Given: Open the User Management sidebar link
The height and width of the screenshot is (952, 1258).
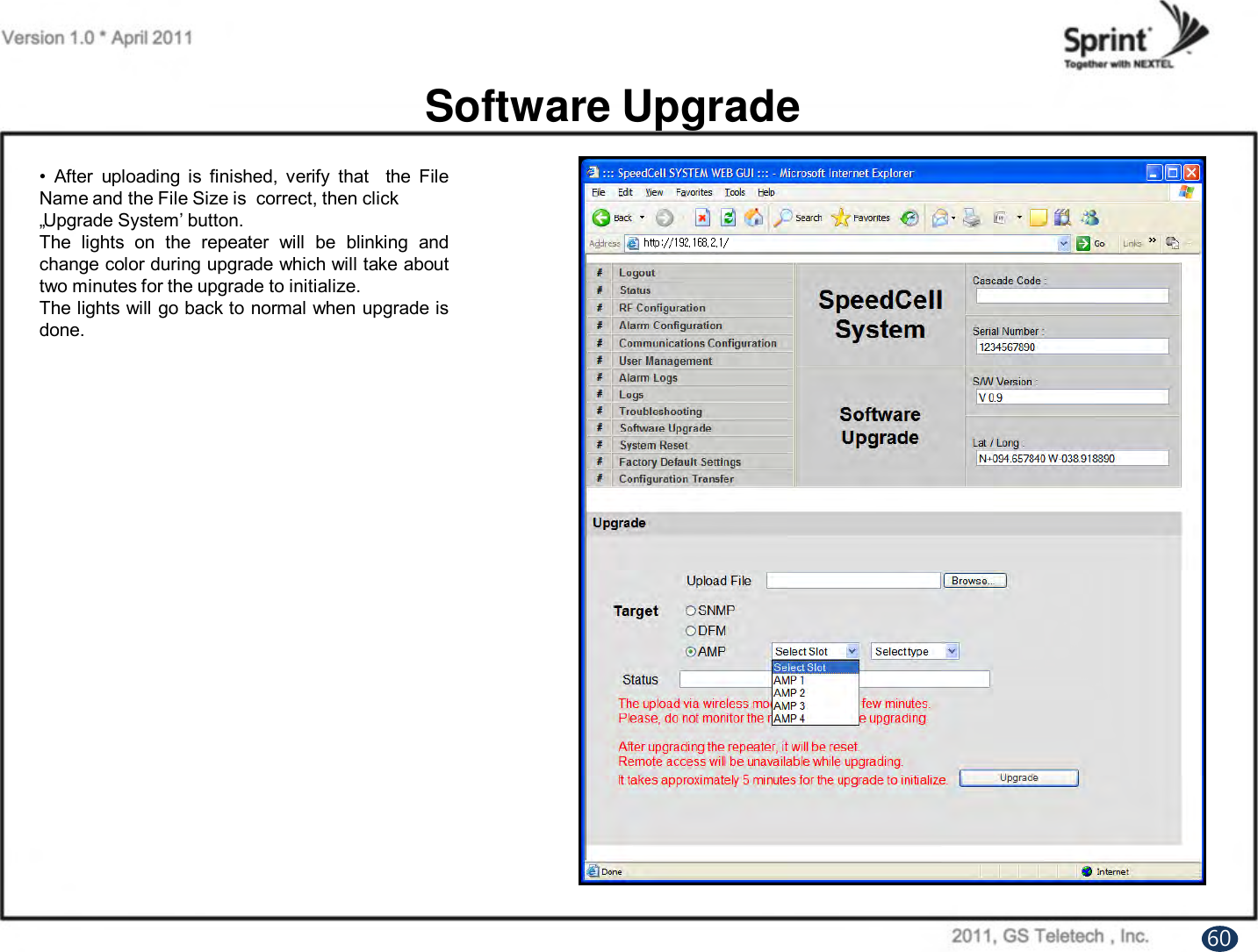Looking at the screenshot, I should pyautogui.click(x=665, y=361).
